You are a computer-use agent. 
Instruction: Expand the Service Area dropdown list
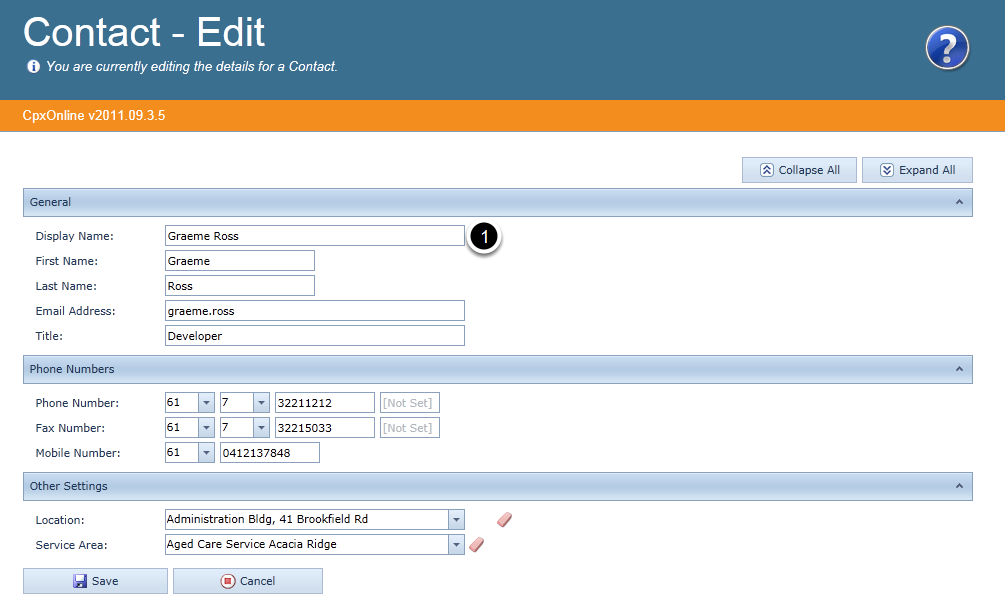457,544
